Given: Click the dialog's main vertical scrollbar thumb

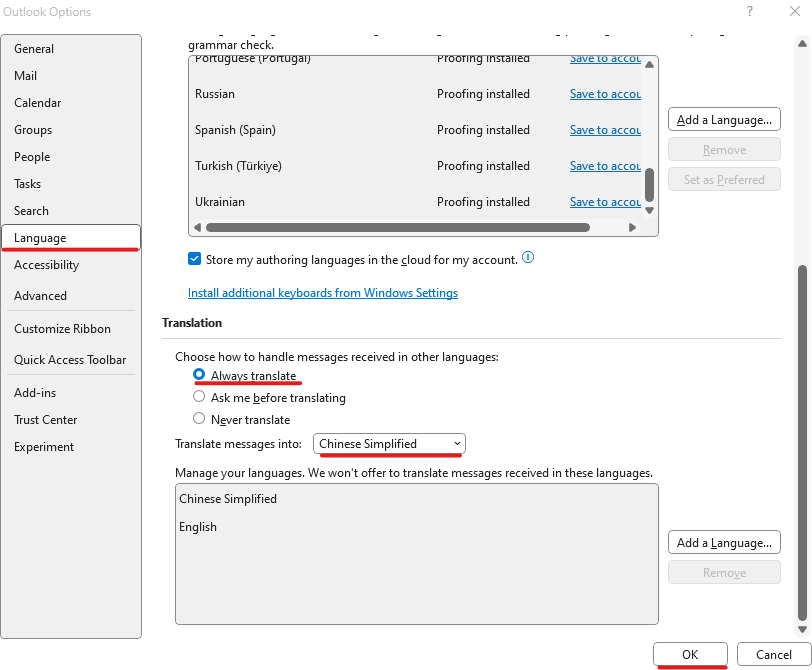Looking at the screenshot, I should tap(802, 443).
